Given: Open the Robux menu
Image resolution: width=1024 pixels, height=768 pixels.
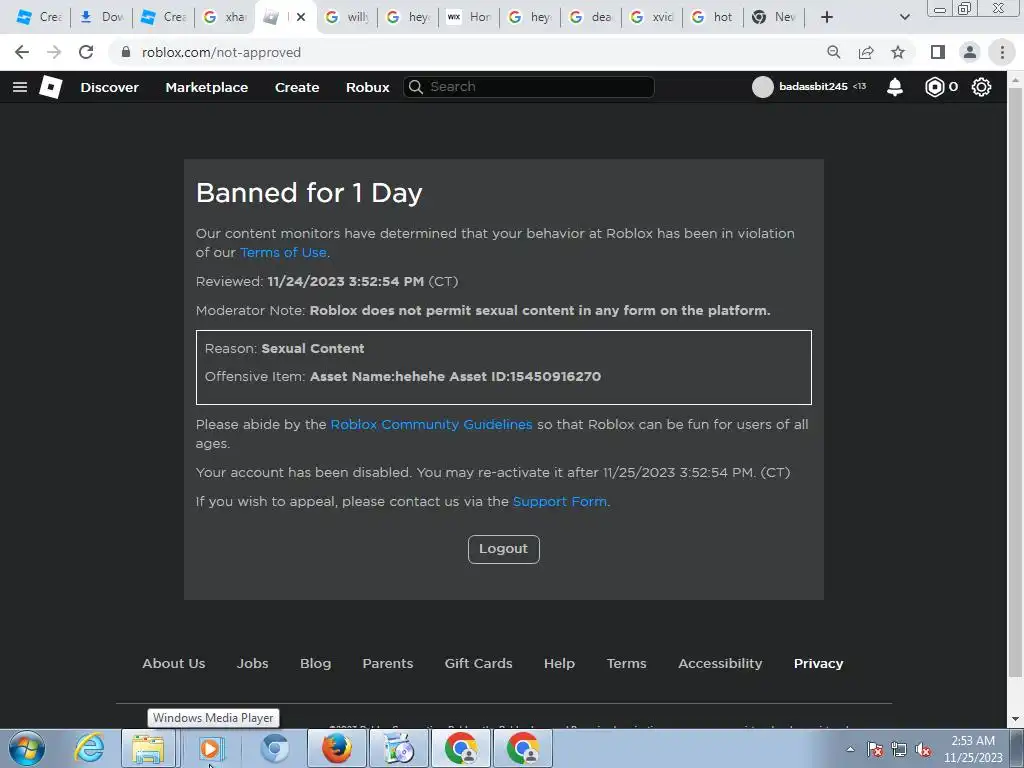Looking at the screenshot, I should click(x=368, y=87).
